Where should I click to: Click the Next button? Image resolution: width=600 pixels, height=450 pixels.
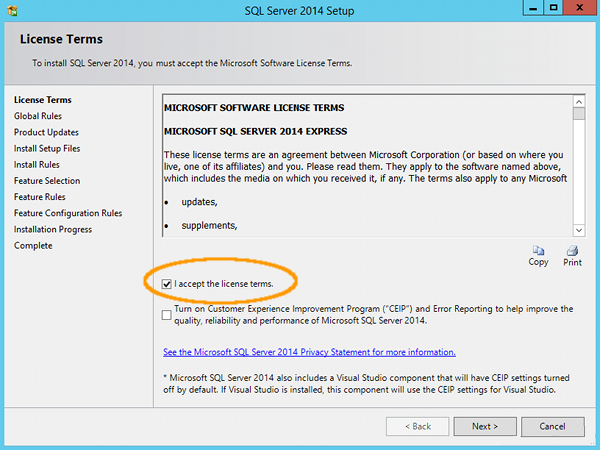coord(485,426)
